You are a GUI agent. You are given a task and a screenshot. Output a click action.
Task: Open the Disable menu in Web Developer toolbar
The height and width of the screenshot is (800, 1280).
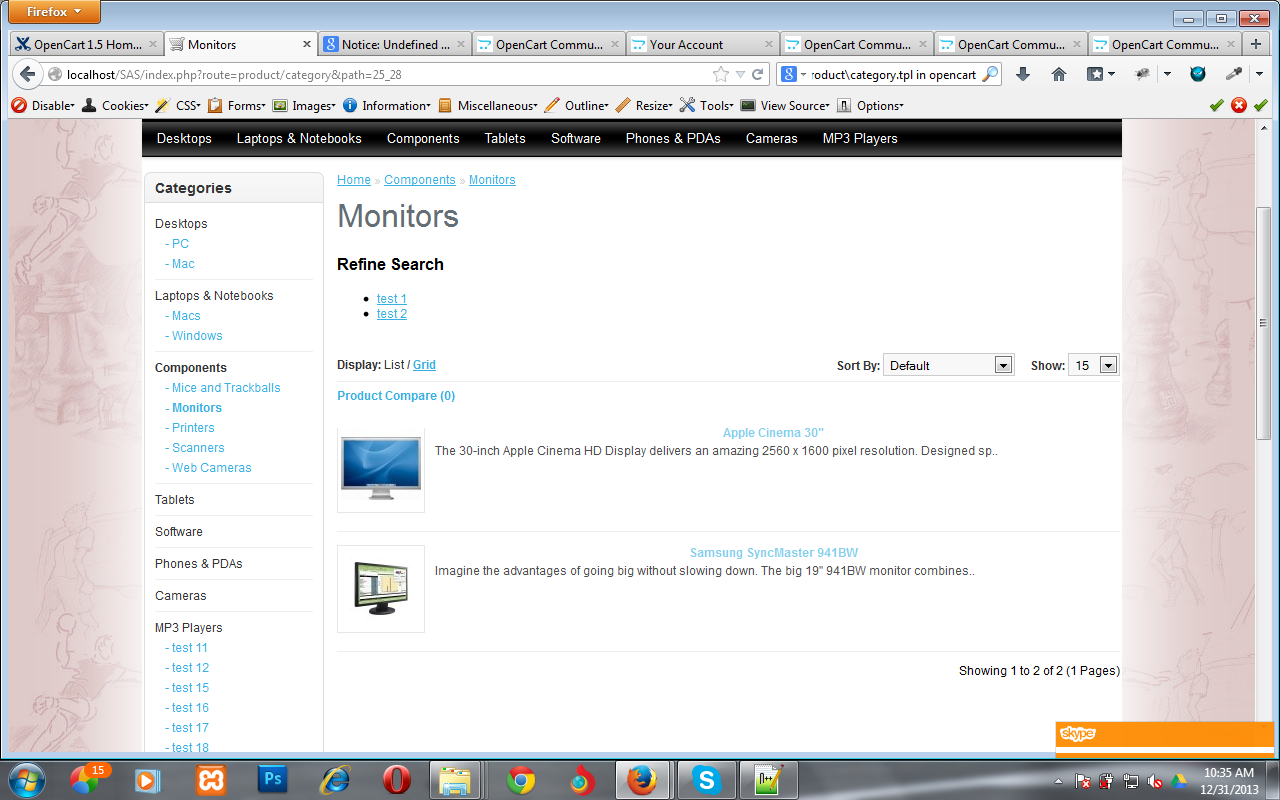[x=43, y=105]
